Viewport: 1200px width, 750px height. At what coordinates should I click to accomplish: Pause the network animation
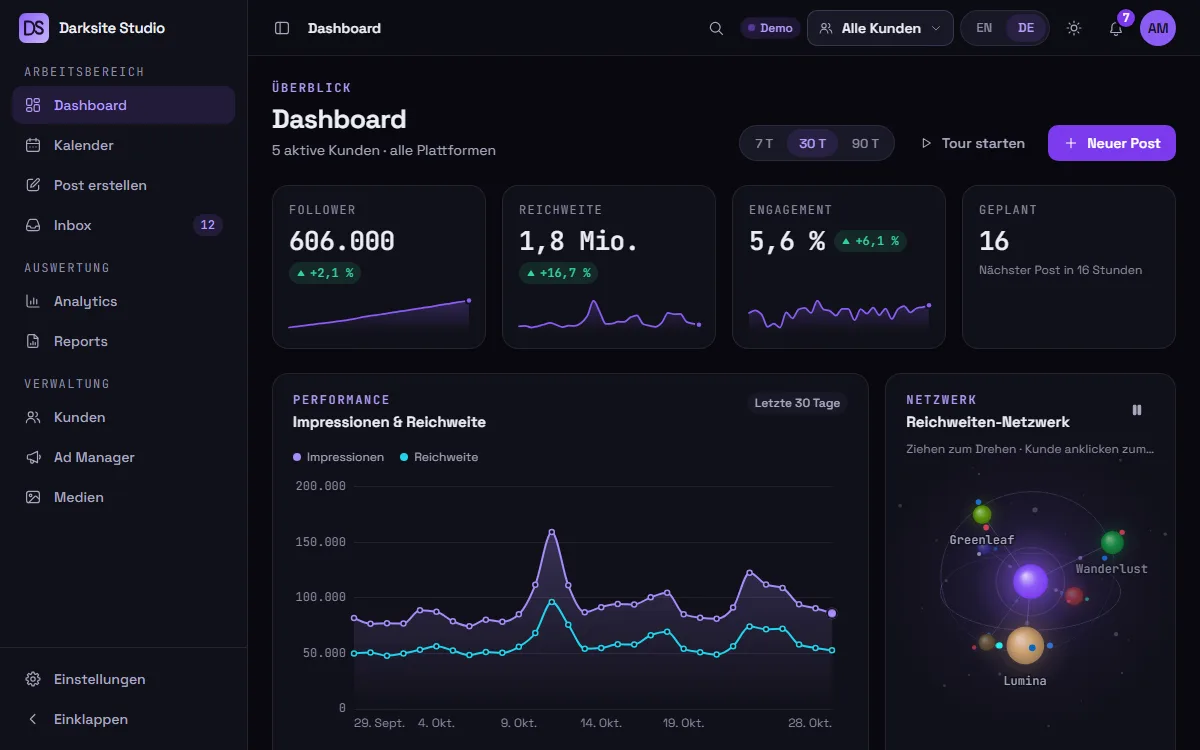1137,410
